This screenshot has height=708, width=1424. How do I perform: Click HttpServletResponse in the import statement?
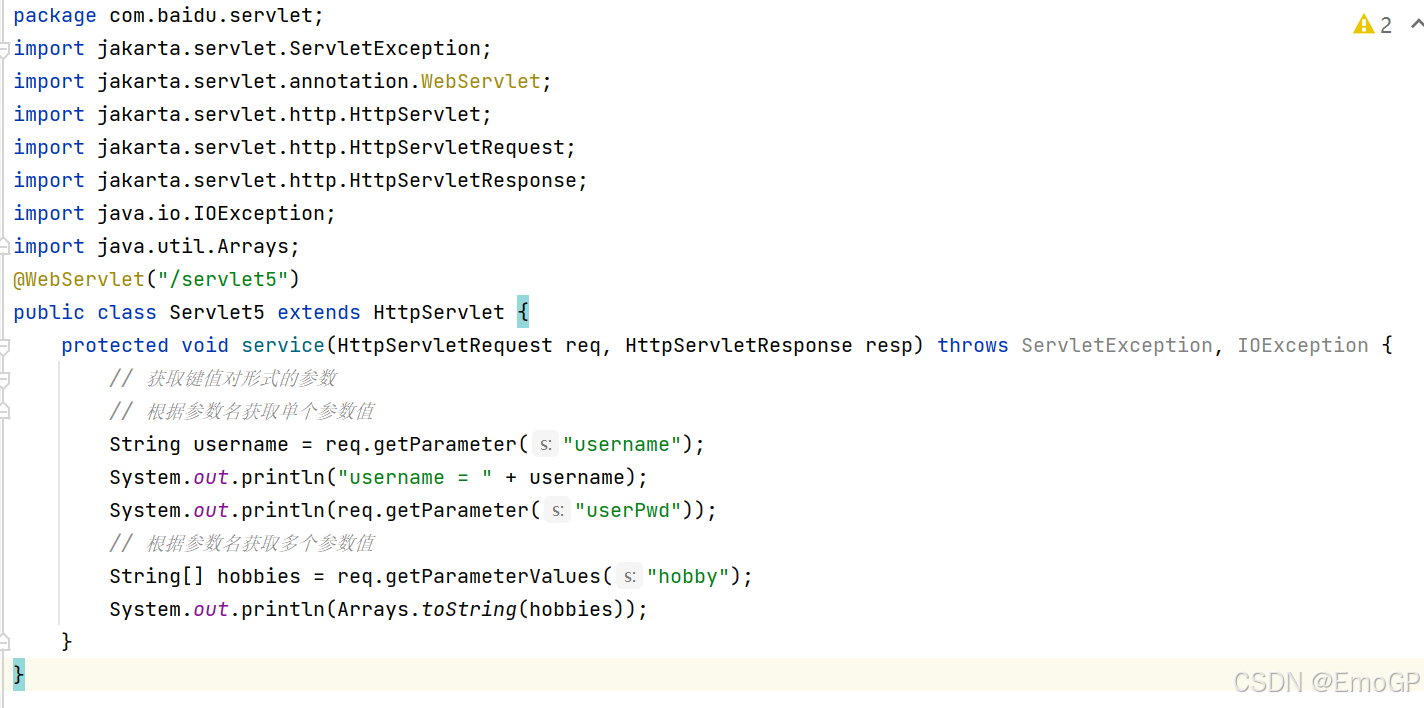[463, 180]
